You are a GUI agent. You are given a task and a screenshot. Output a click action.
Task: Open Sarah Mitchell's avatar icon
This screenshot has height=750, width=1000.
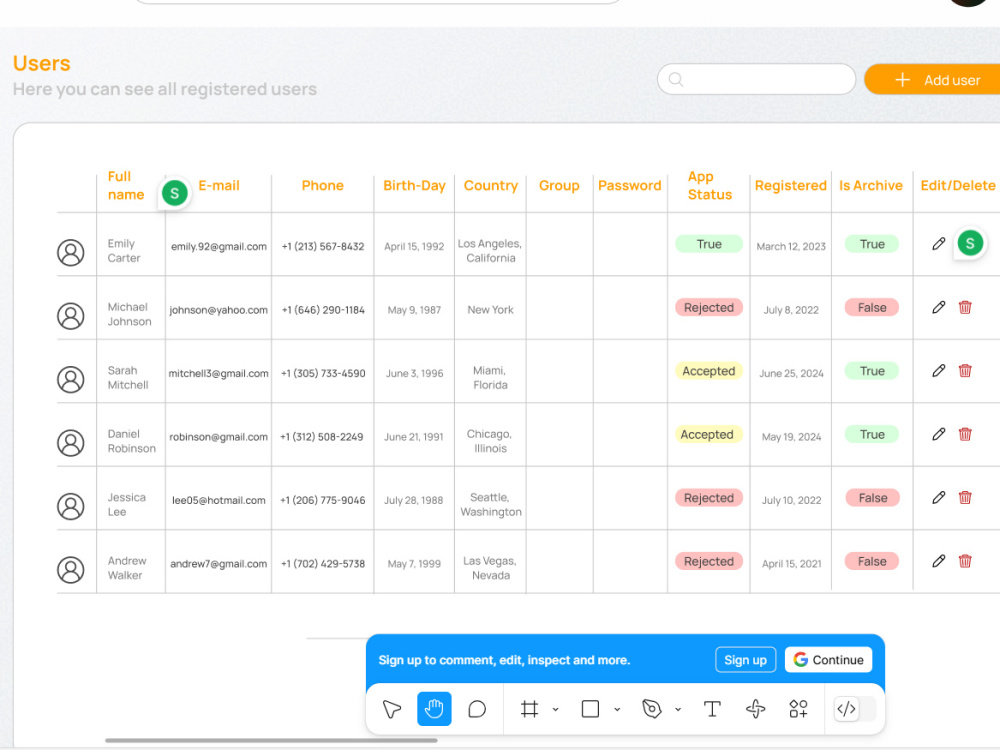[71, 379]
